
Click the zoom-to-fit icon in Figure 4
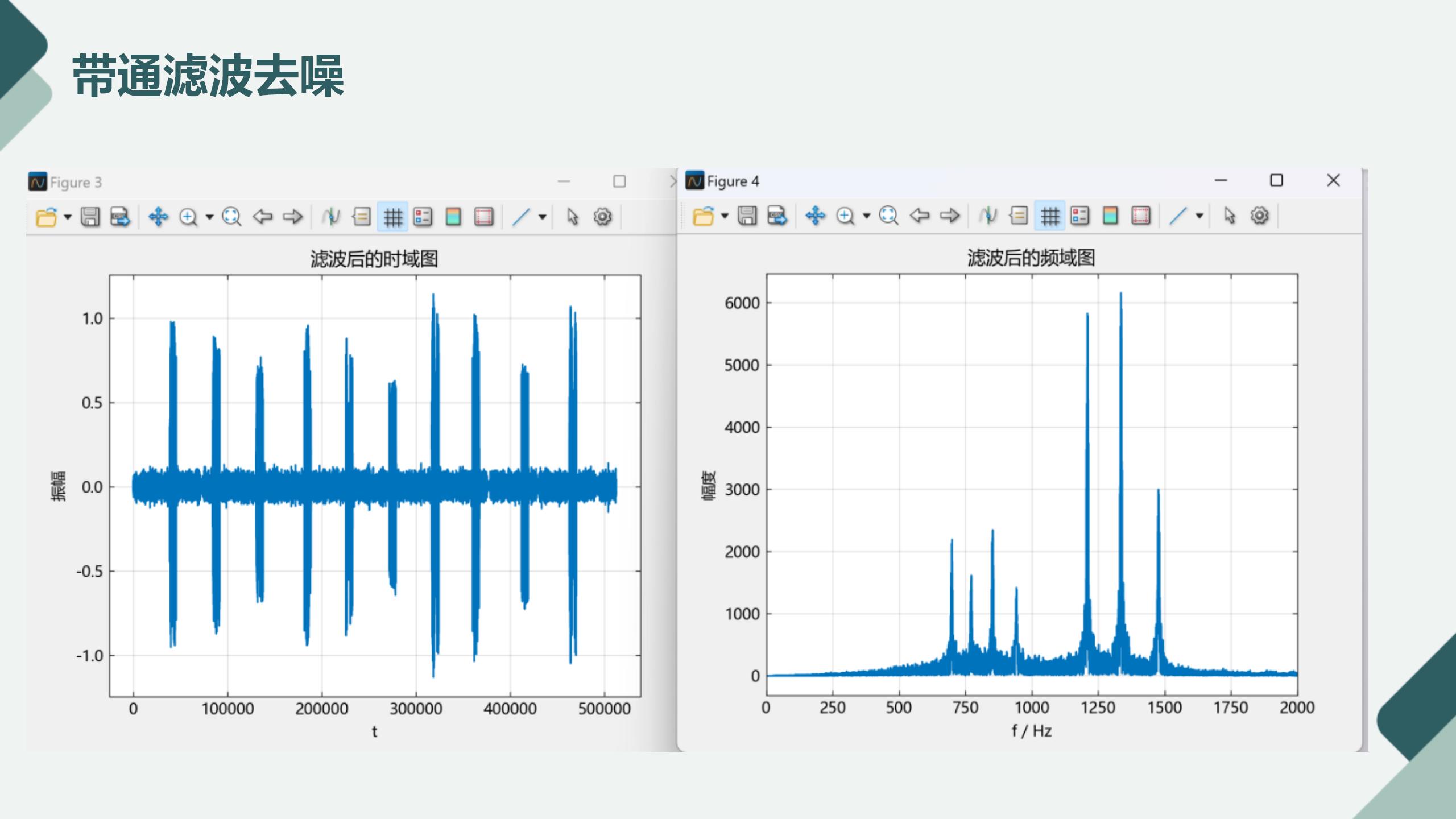point(888,216)
